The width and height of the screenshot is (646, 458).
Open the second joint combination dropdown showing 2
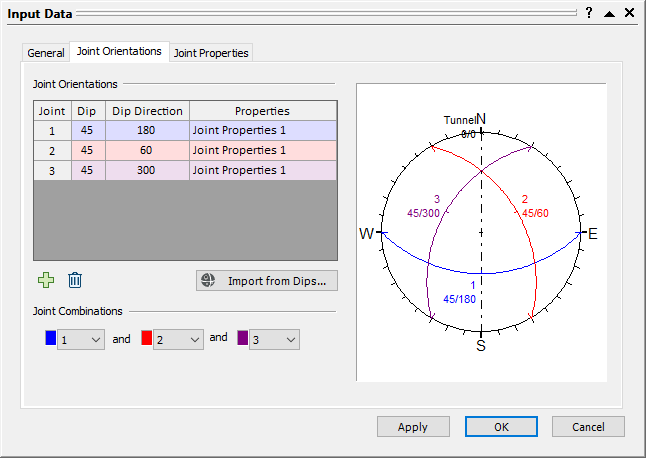click(178, 340)
